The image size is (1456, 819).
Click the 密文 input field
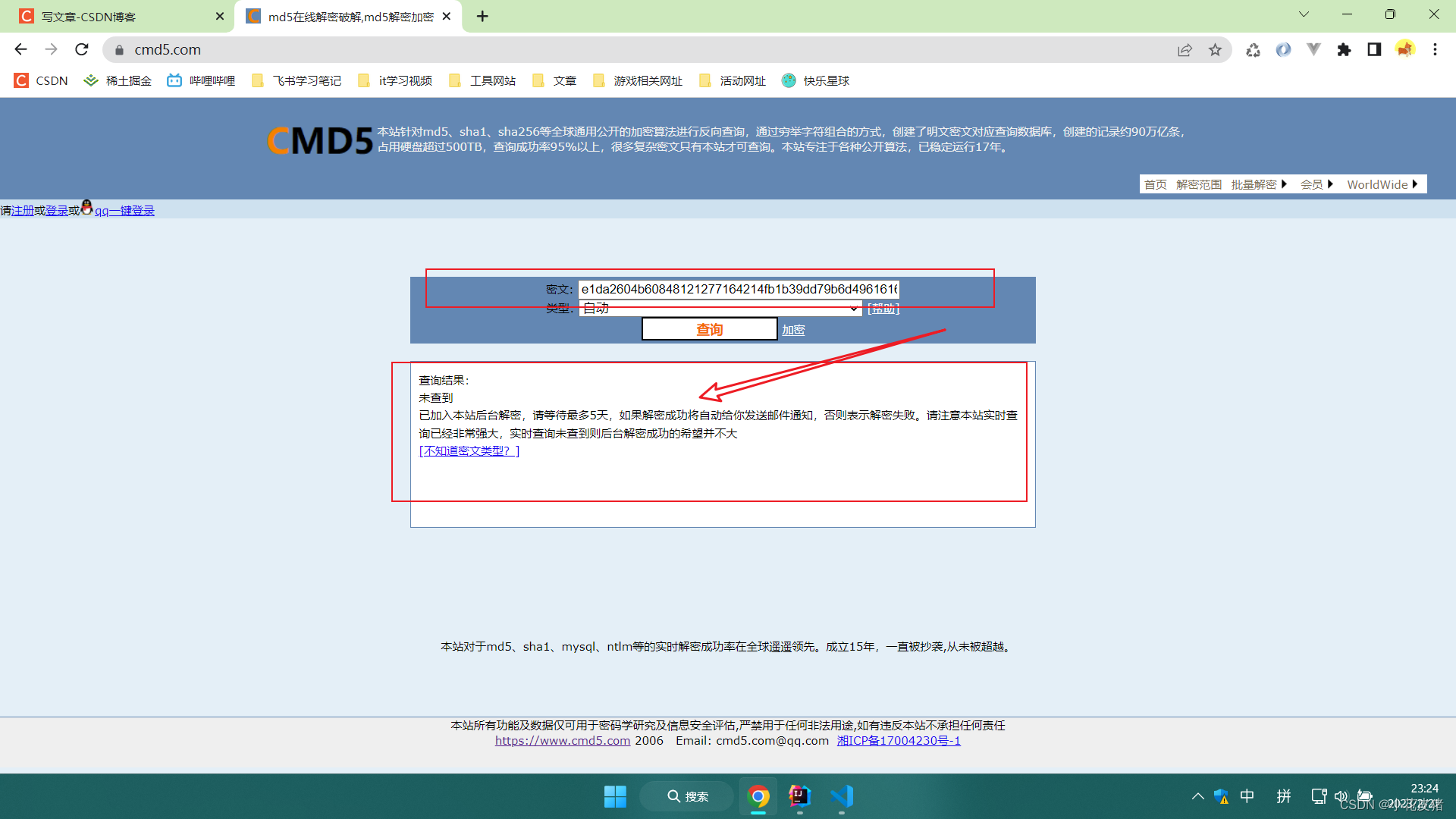click(739, 289)
